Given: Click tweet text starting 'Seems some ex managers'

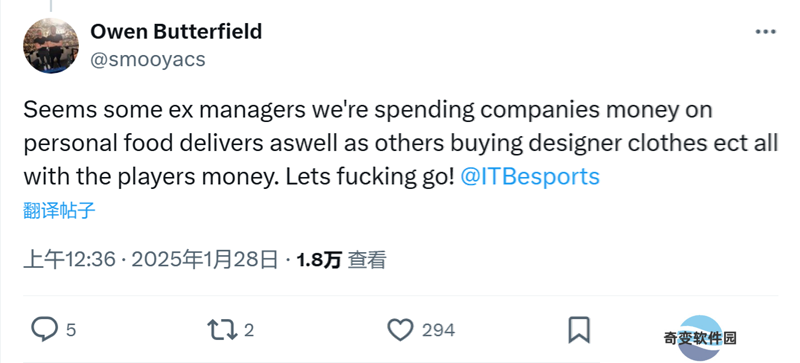Looking at the screenshot, I should point(401,143).
